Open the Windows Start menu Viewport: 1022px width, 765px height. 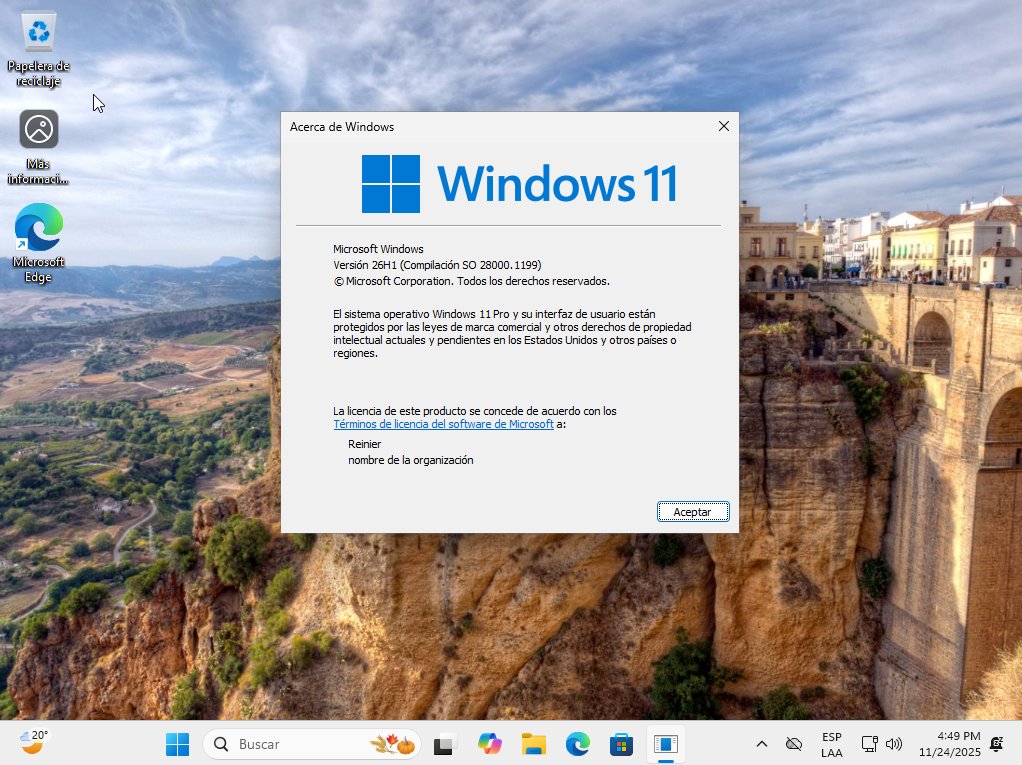[177, 744]
